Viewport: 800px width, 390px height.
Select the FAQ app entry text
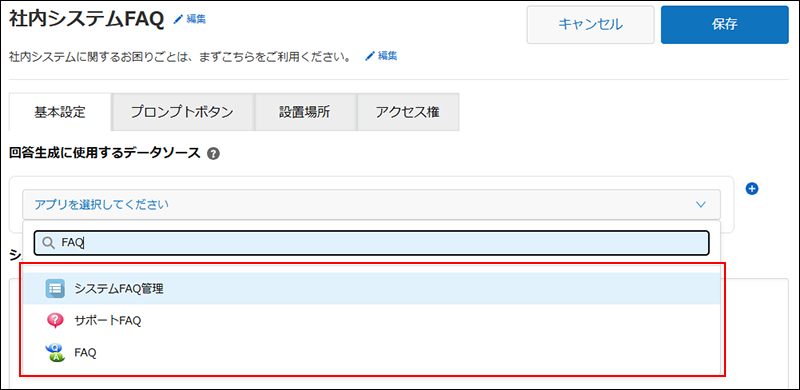point(85,353)
